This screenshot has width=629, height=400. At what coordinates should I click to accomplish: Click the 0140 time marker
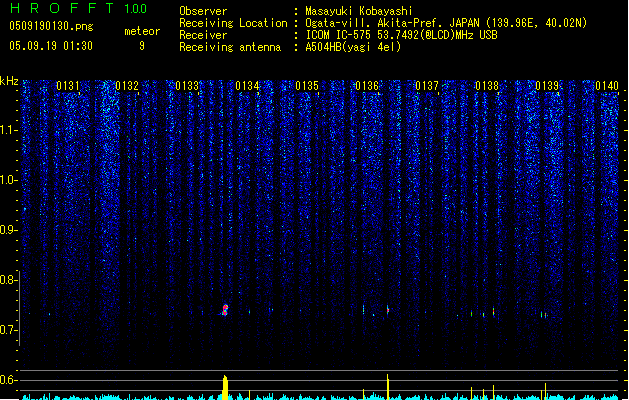[x=607, y=85]
